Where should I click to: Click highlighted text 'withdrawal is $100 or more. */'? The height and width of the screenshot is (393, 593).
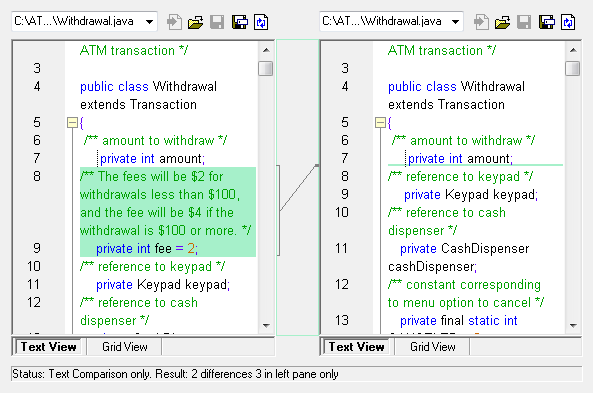click(x=166, y=230)
